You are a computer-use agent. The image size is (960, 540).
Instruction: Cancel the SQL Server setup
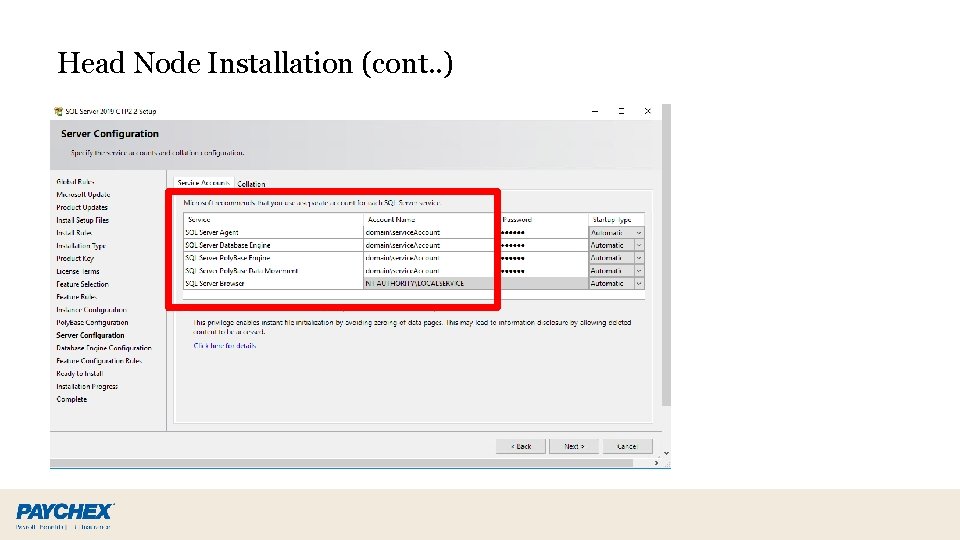628,446
